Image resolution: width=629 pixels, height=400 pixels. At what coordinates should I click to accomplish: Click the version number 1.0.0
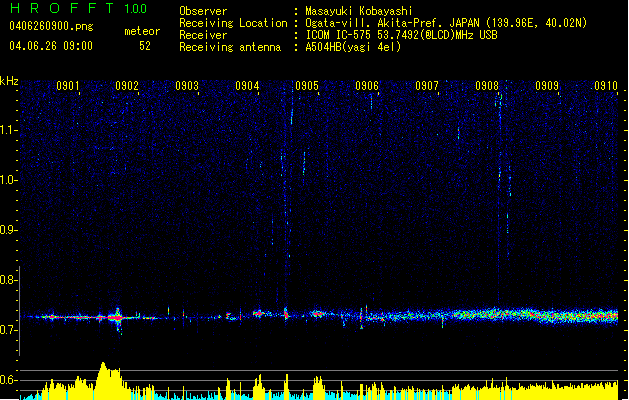136,9
